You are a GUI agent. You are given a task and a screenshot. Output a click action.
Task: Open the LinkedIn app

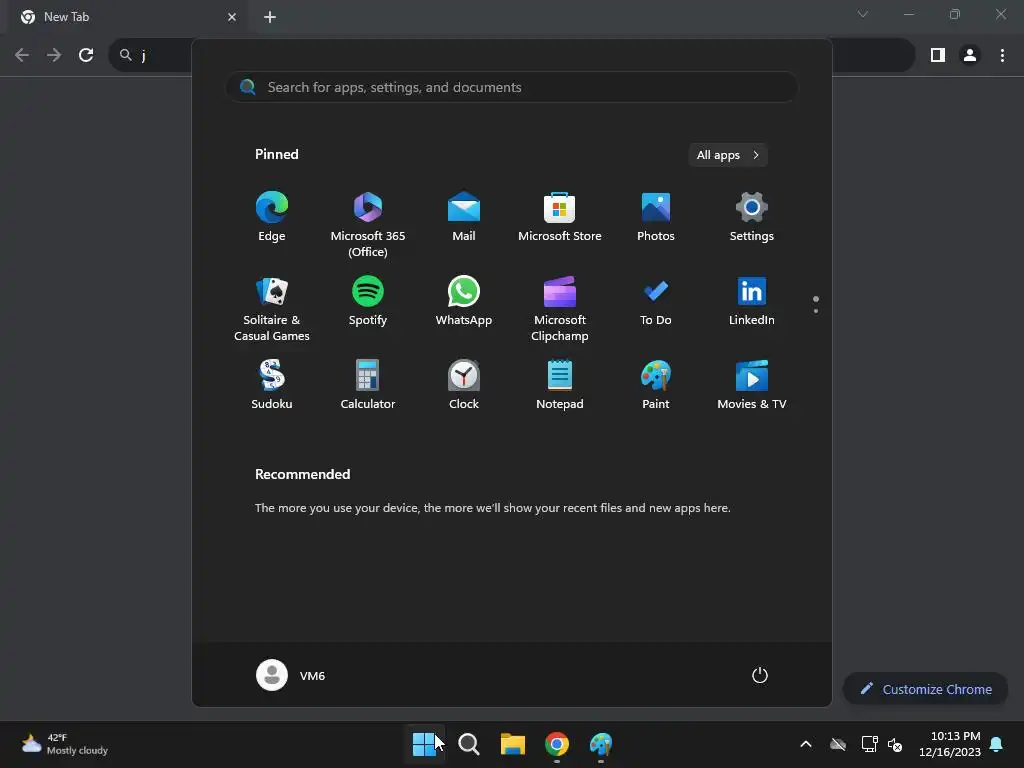tap(752, 301)
